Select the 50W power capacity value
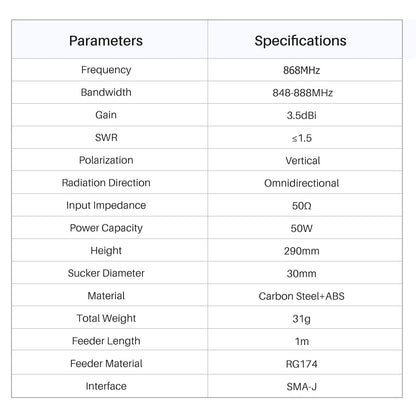Screen dimensions: 416x416 tap(301, 228)
